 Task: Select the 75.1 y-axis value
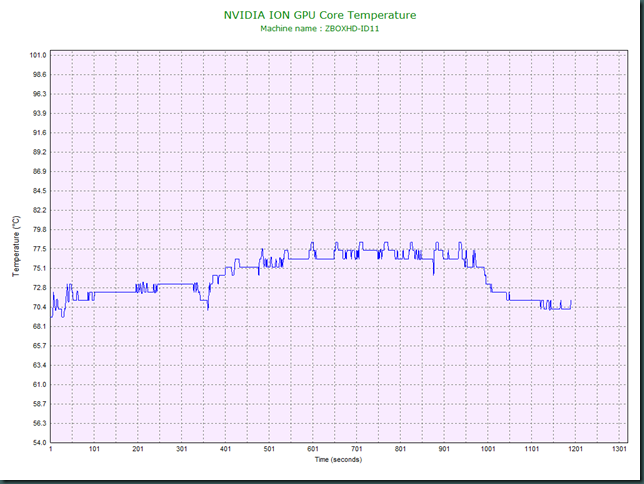point(39,268)
